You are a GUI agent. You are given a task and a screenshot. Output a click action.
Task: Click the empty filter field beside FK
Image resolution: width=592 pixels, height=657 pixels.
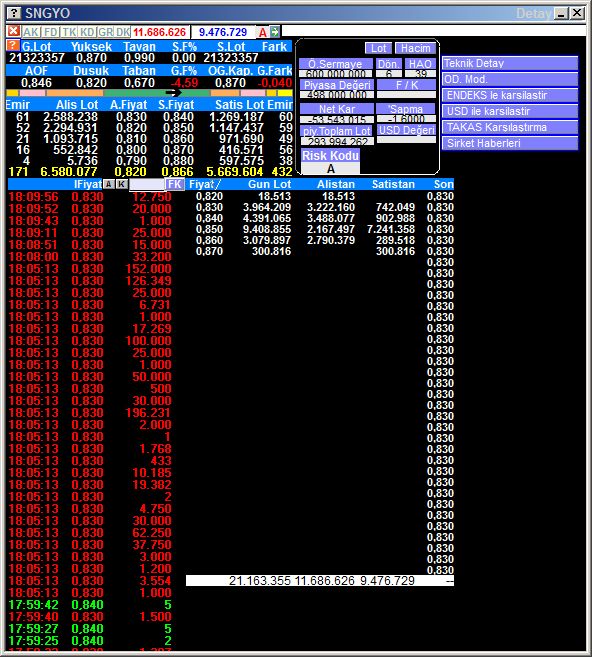coord(147,184)
